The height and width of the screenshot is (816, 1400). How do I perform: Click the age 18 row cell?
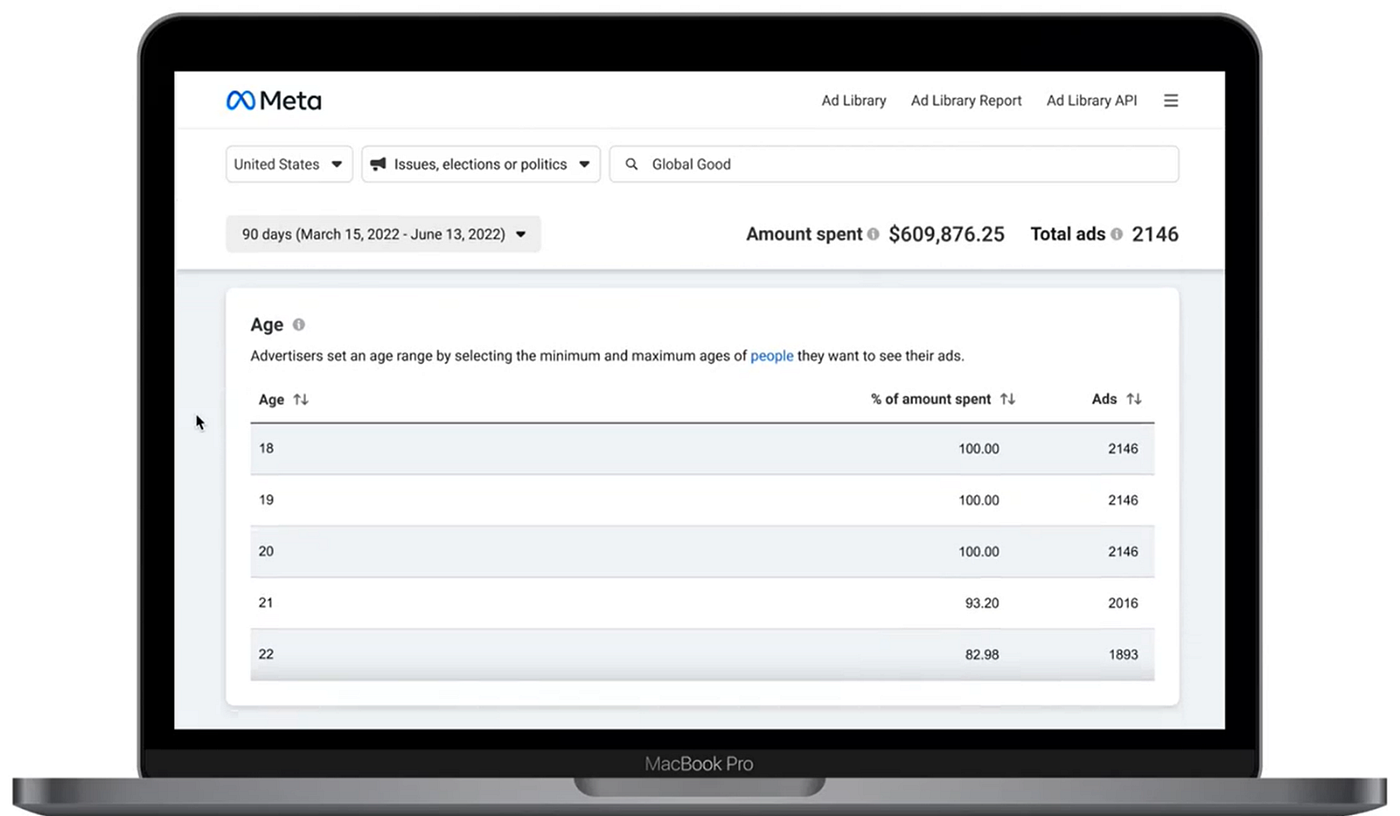coord(266,448)
